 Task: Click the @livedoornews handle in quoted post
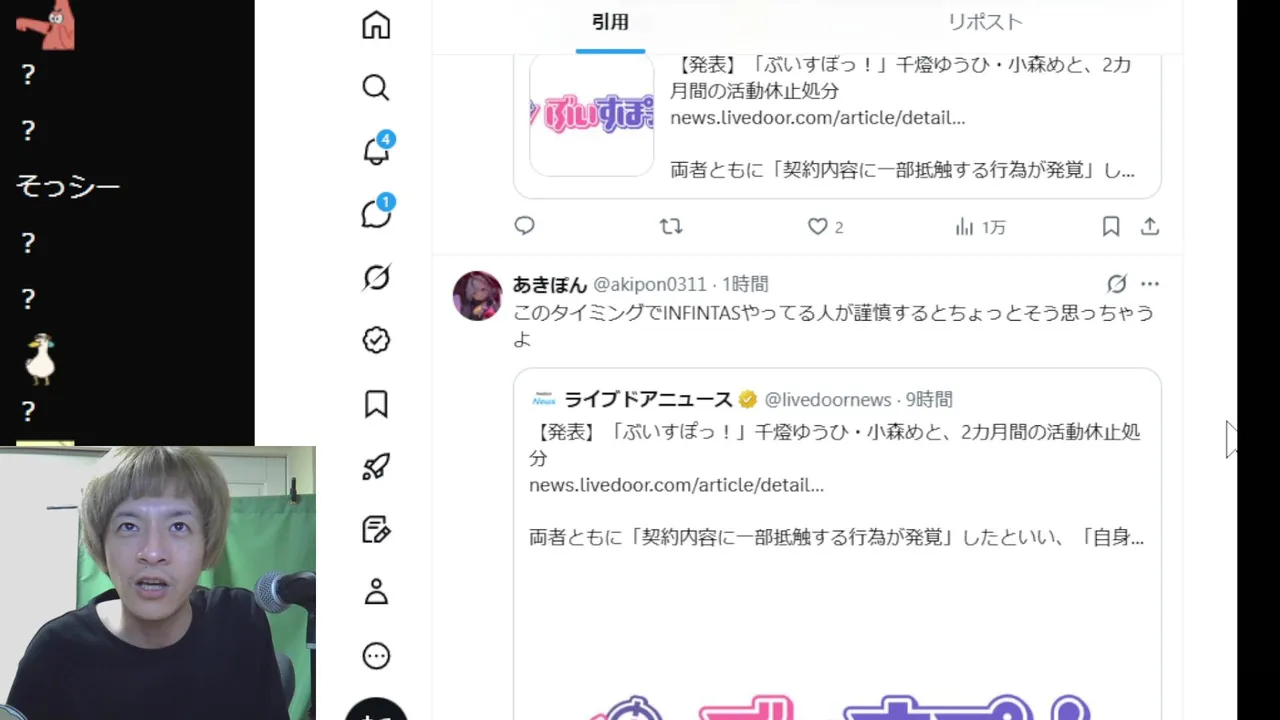click(828, 399)
